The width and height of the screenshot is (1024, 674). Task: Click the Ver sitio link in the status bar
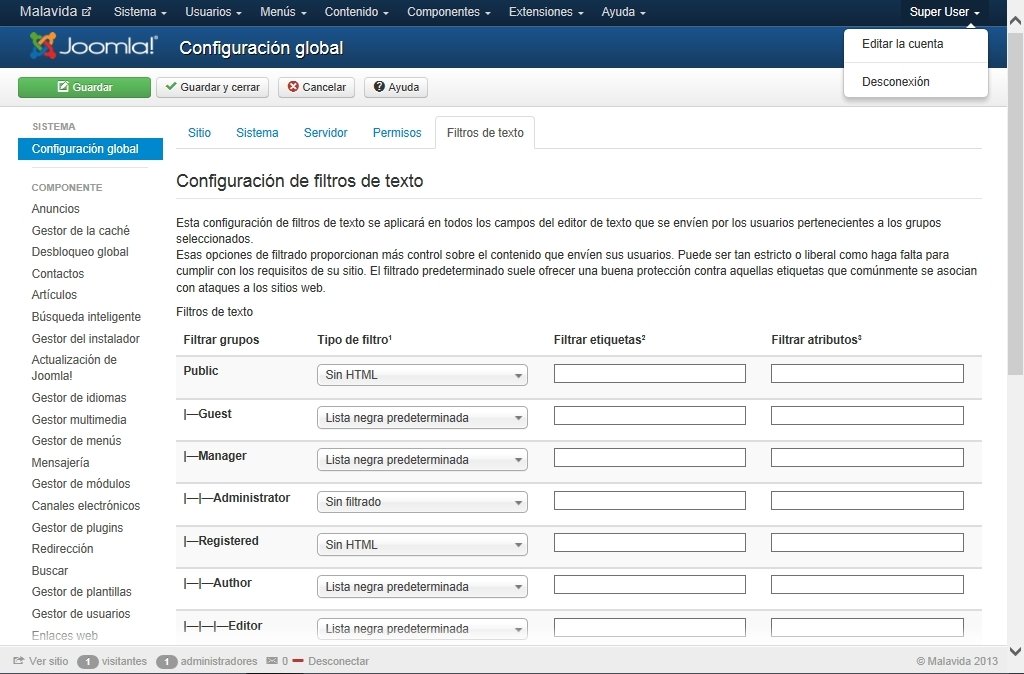click(40, 661)
